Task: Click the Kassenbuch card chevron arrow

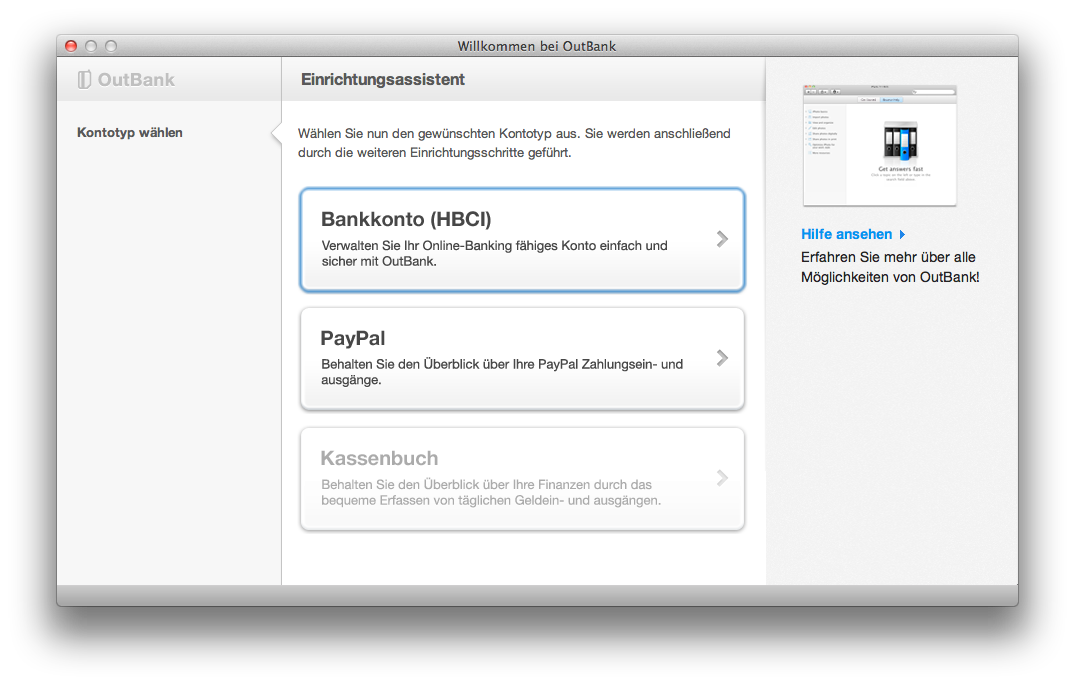Action: pos(722,478)
